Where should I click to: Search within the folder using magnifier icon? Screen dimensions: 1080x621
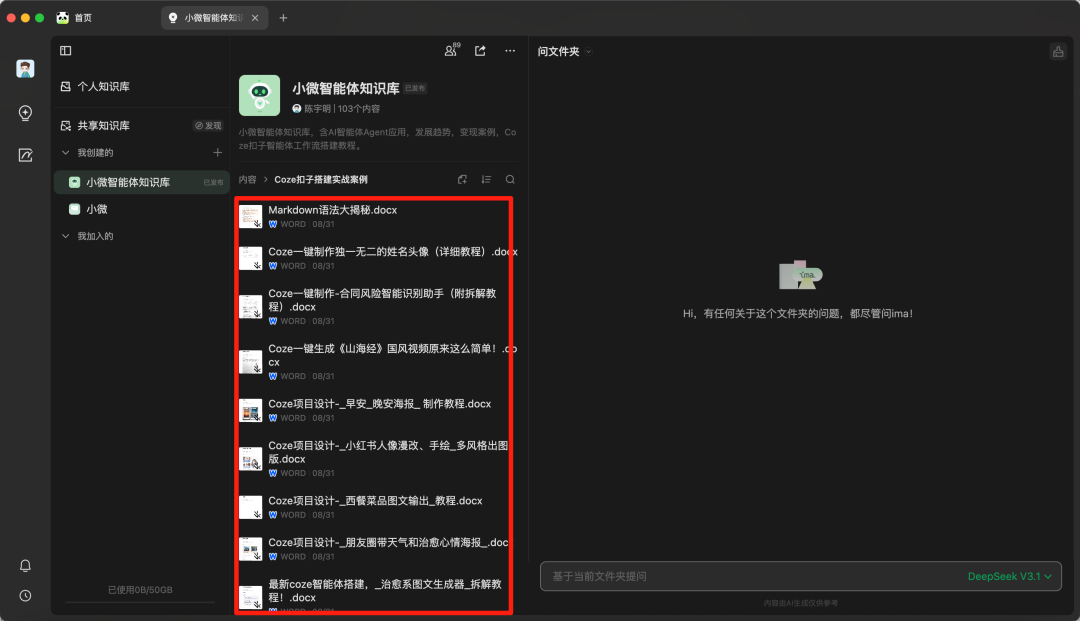[510, 180]
